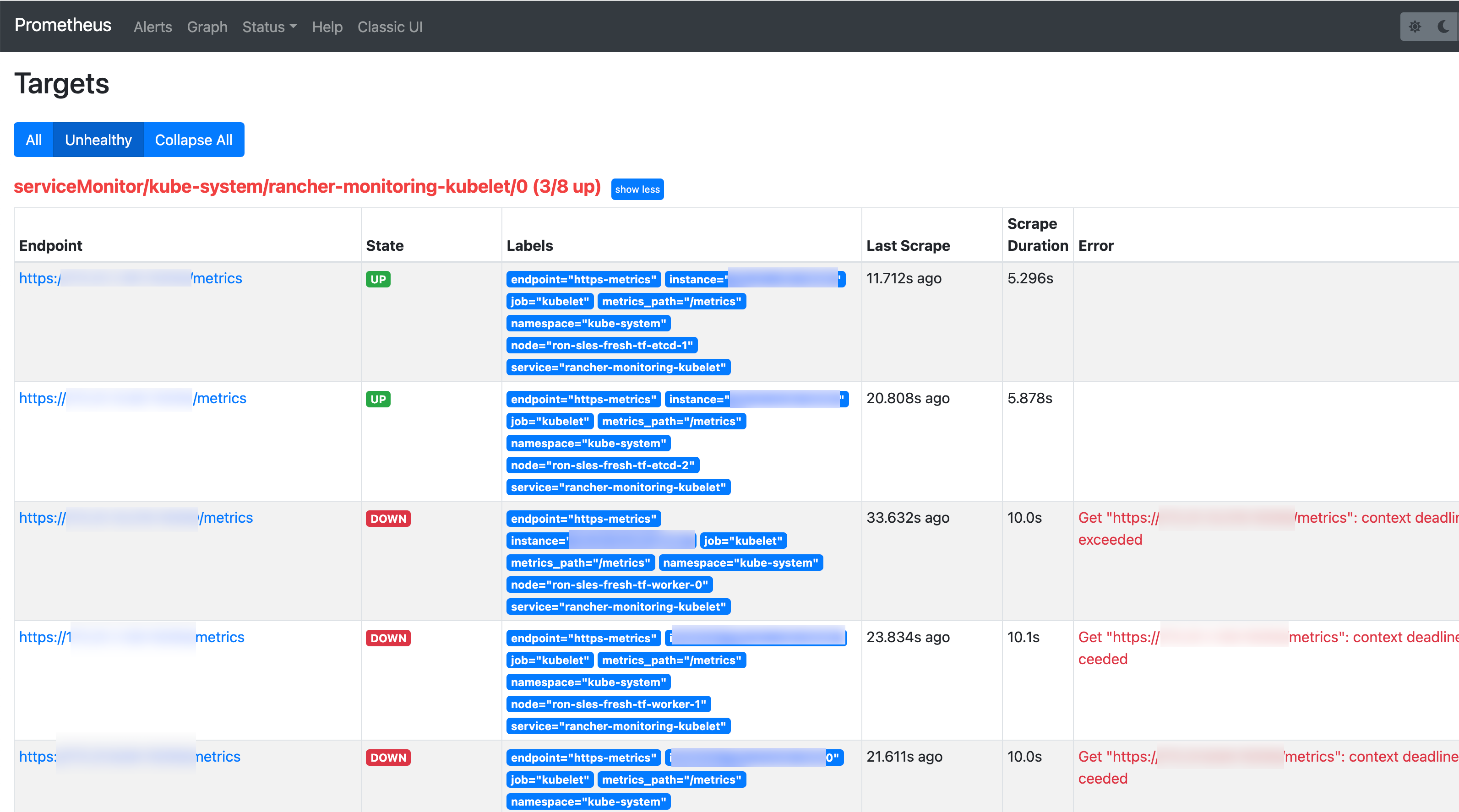Click the namespace="kube-system" label badge

588,323
